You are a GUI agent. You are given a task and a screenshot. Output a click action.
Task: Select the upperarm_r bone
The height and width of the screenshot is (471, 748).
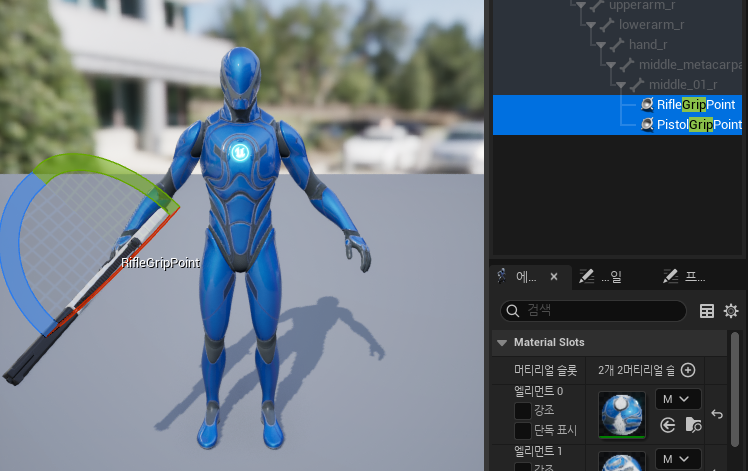pyautogui.click(x=644, y=6)
